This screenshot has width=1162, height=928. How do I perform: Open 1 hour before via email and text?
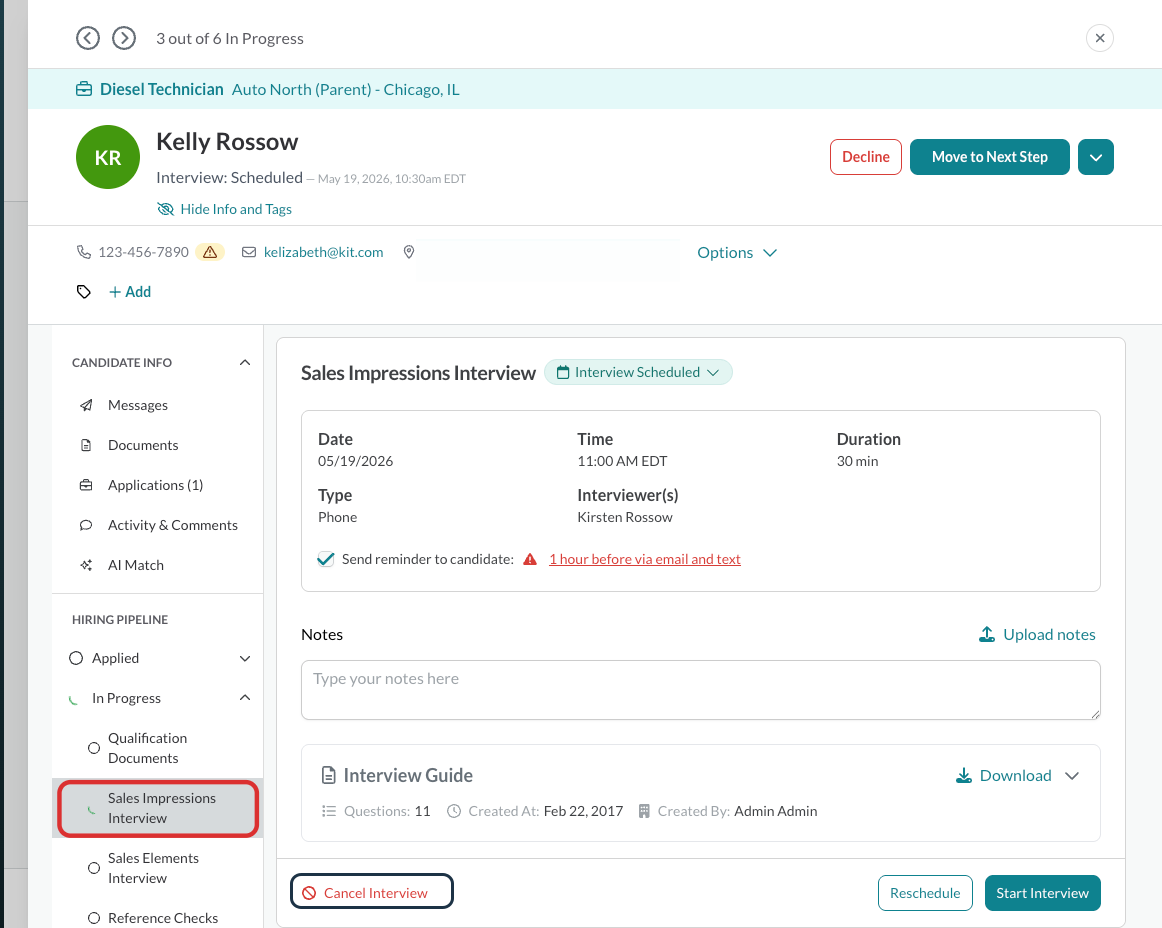pos(644,560)
